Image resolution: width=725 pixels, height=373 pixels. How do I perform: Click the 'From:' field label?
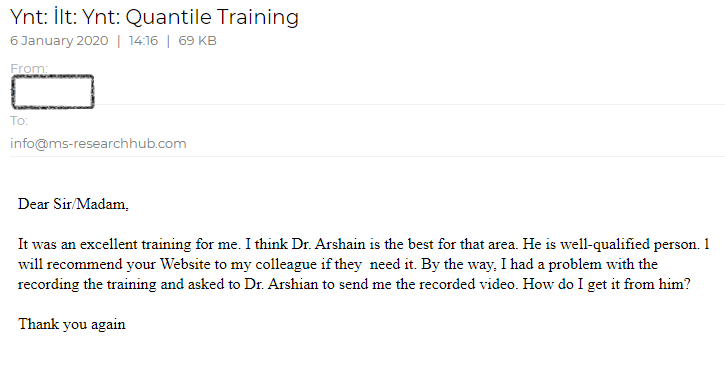[29, 68]
